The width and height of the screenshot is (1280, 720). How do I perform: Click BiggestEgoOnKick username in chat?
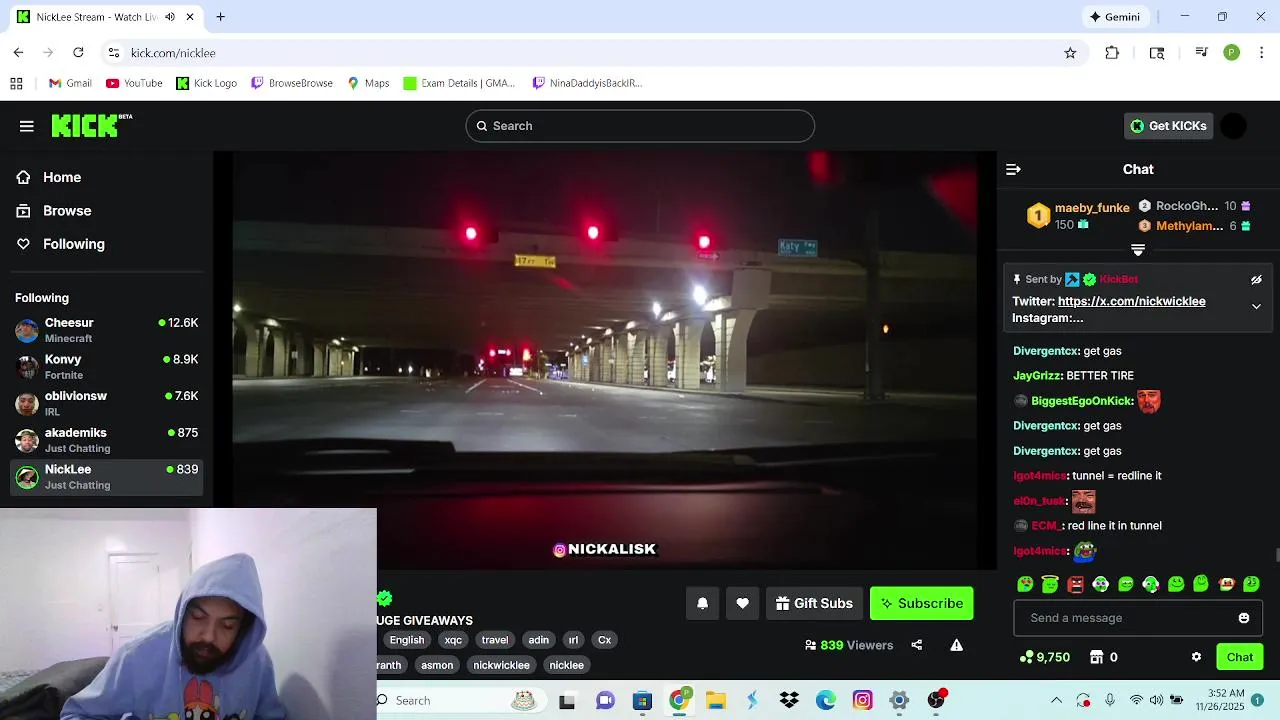[1081, 401]
